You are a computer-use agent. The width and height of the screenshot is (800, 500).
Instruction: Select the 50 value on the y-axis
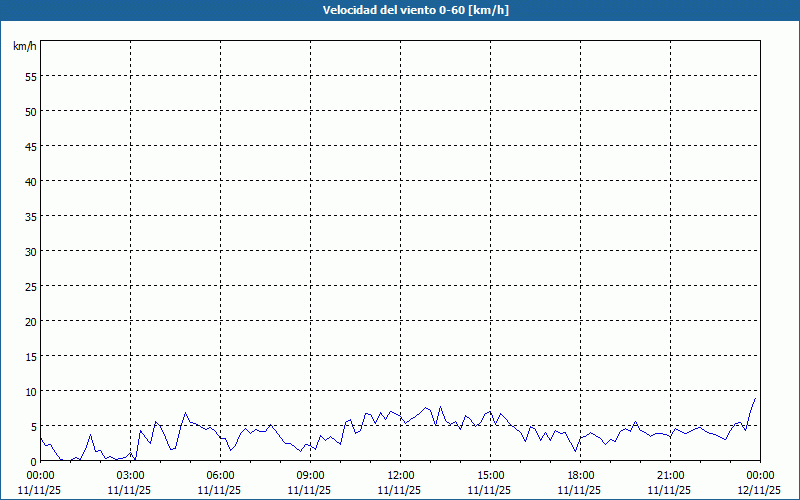pos(30,111)
